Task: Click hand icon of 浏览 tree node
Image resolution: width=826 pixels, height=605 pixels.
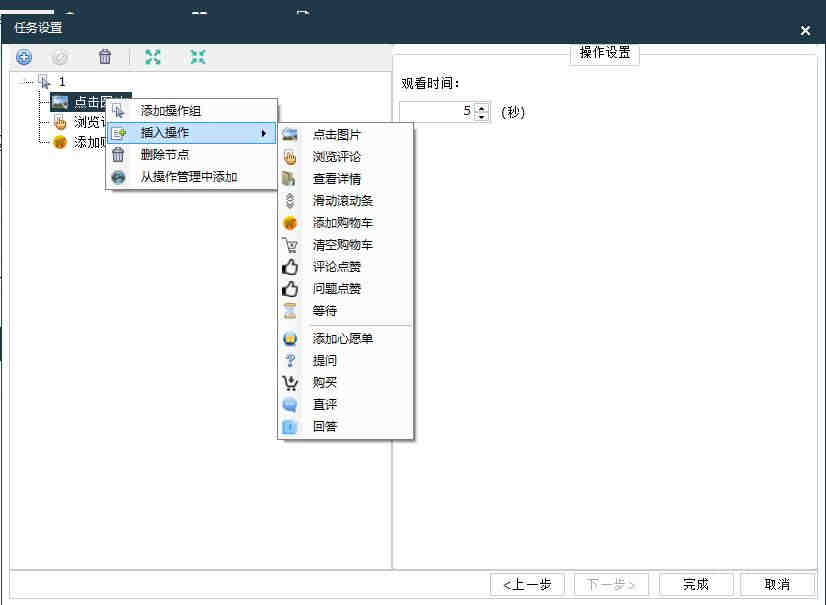Action: pyautogui.click(x=60, y=122)
